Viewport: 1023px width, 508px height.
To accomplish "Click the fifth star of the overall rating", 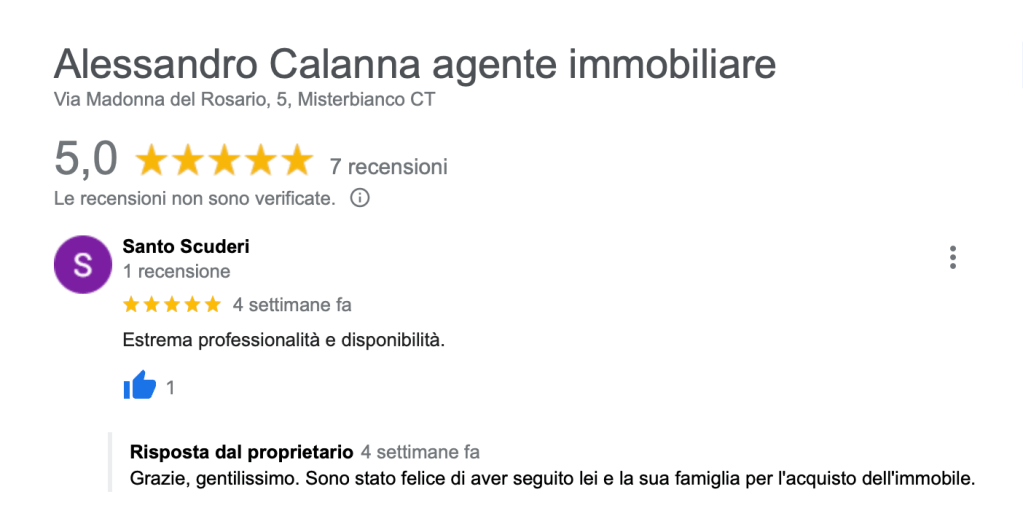I will pos(296,160).
